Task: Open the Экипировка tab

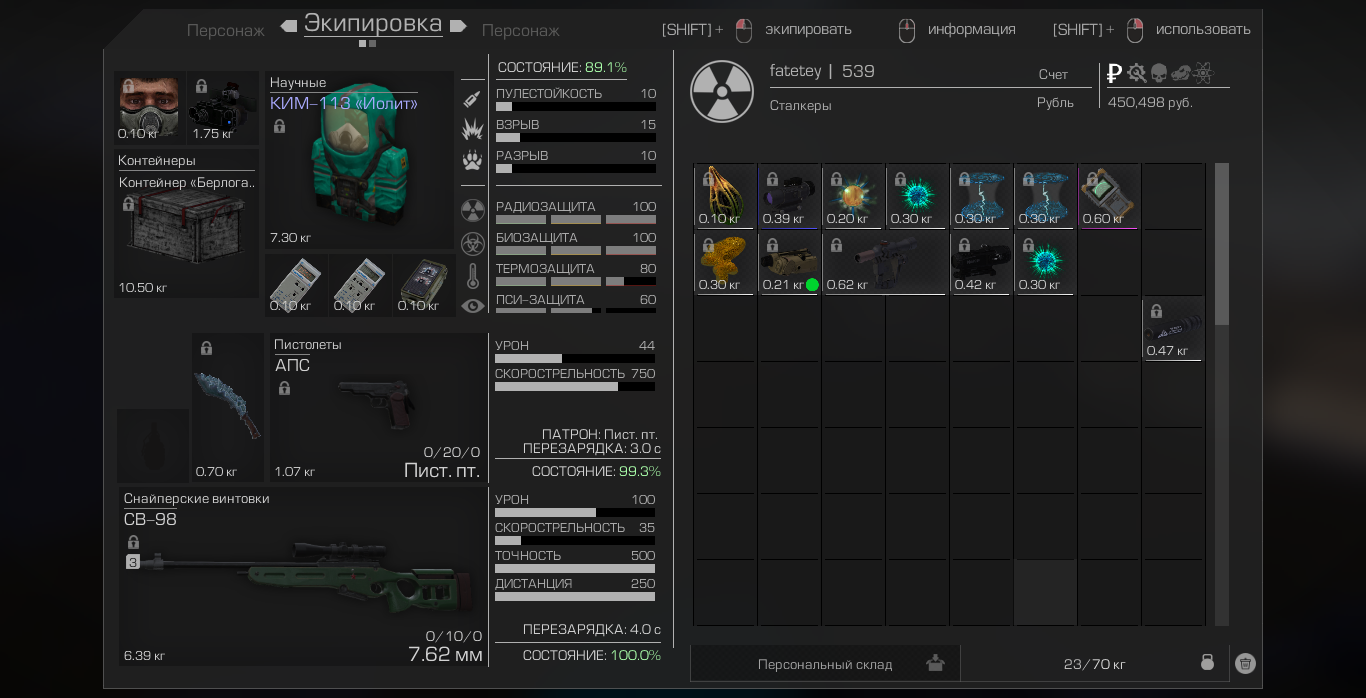Action: (373, 23)
